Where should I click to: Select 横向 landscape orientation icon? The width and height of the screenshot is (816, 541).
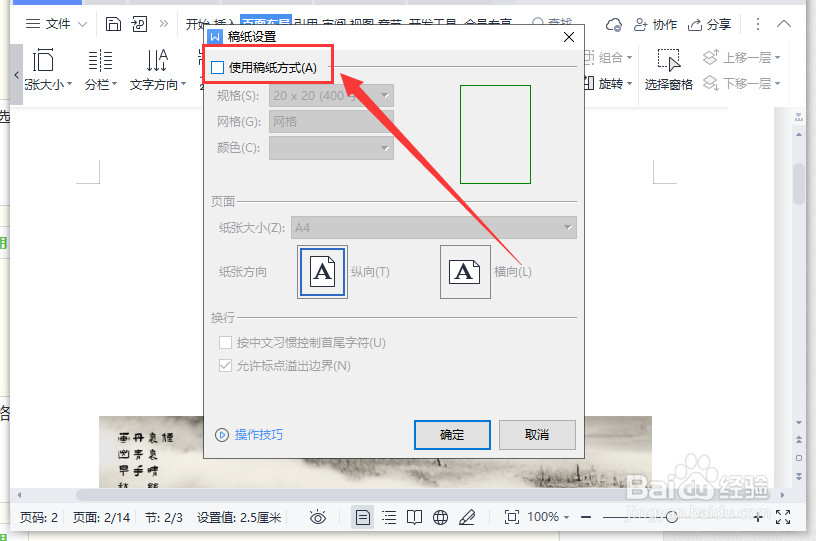click(465, 272)
